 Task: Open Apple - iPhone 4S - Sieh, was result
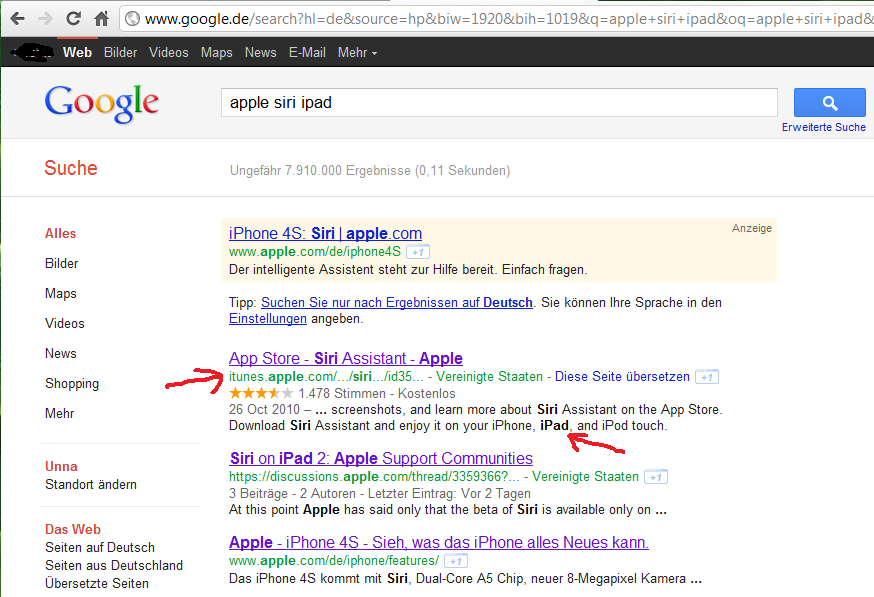(x=439, y=542)
